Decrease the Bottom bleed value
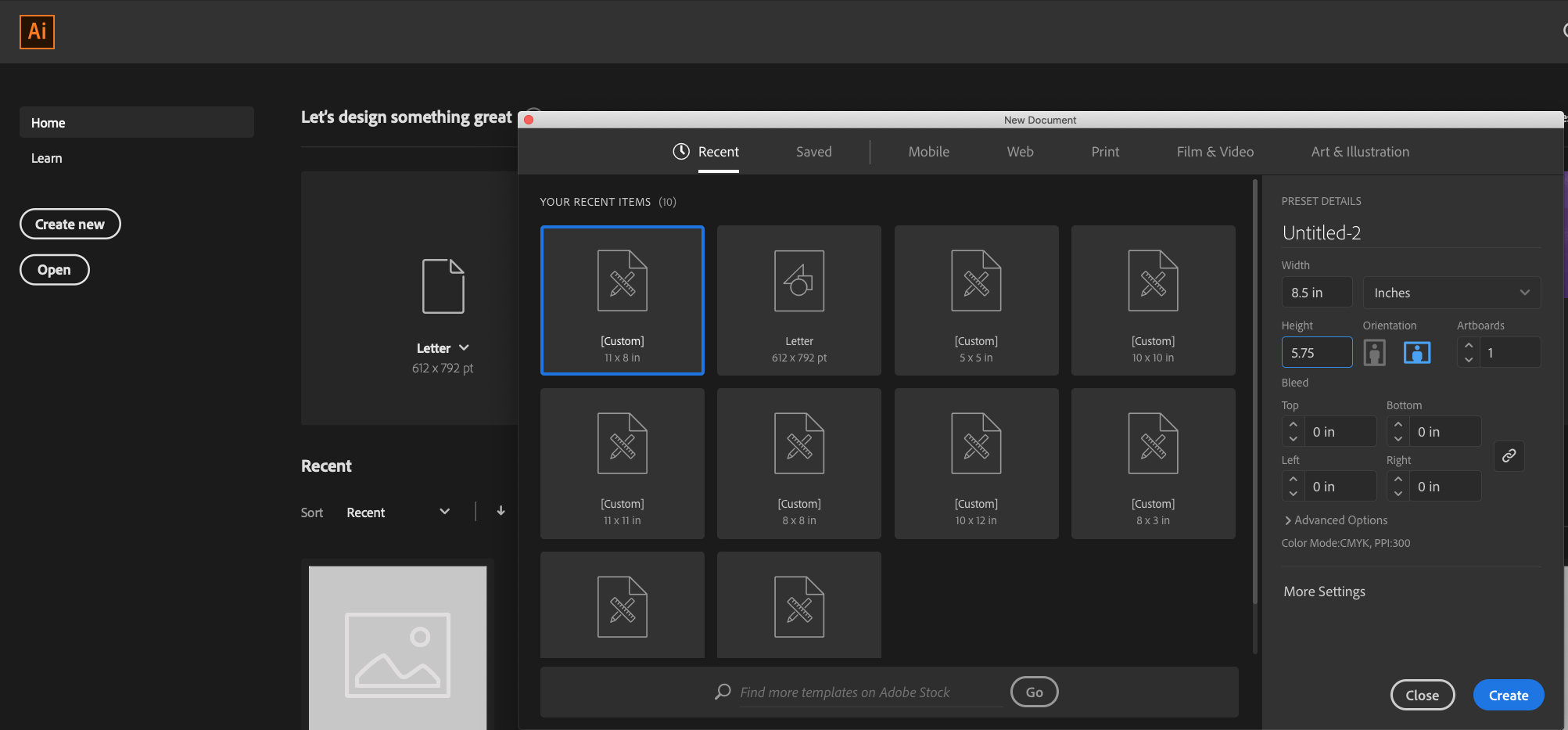The height and width of the screenshot is (730, 1568). click(1398, 439)
